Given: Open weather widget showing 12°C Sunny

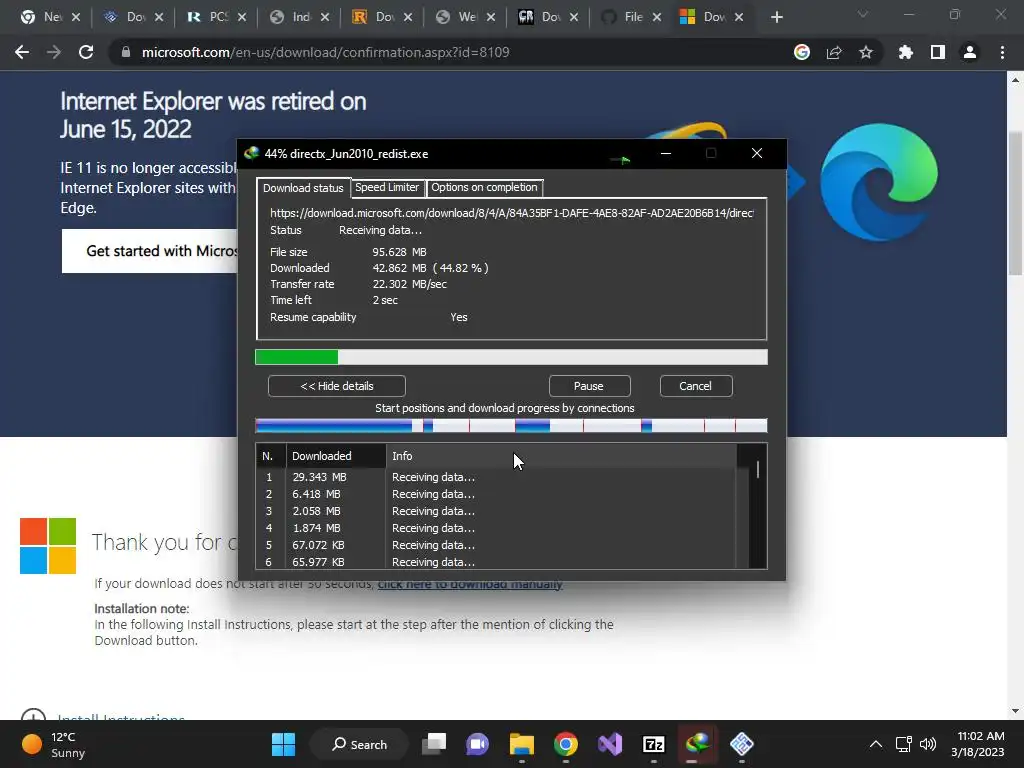Looking at the screenshot, I should (x=54, y=744).
